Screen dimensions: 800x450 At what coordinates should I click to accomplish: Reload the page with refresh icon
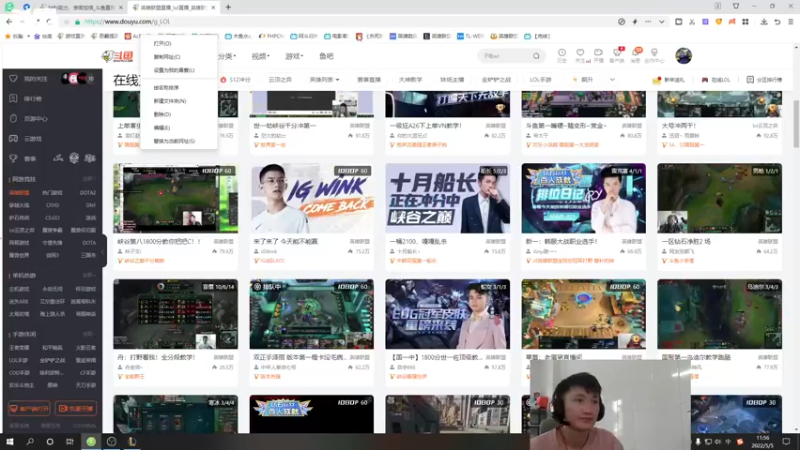[49, 22]
